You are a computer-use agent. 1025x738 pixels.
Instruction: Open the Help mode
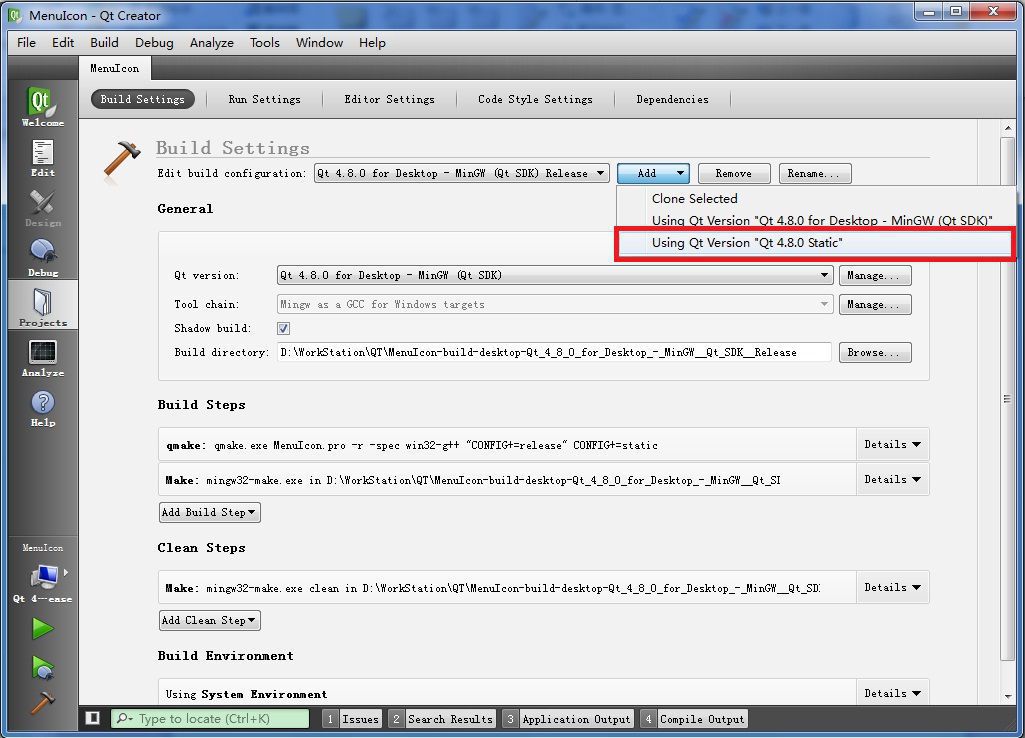[42, 408]
